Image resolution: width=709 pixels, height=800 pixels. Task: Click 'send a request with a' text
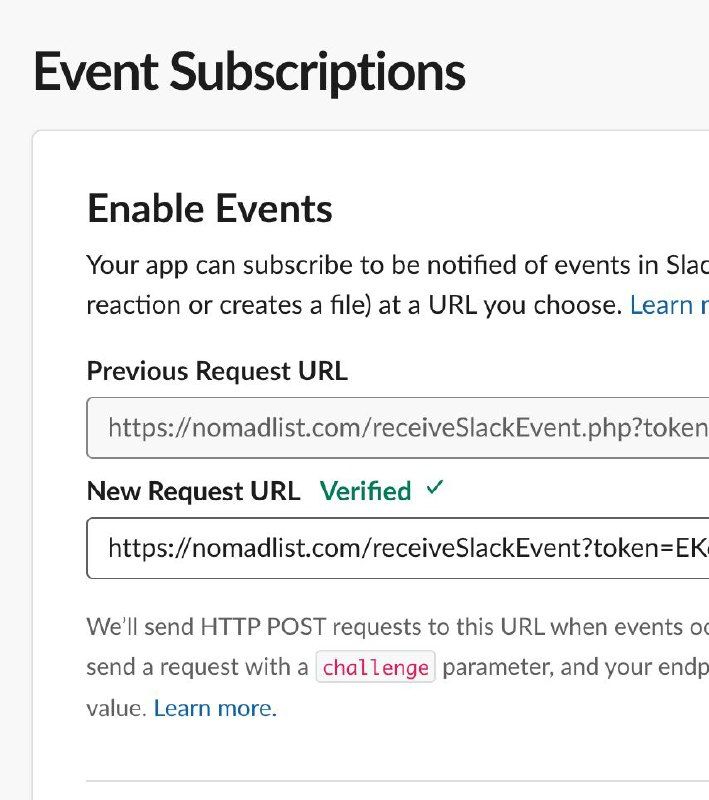197,667
